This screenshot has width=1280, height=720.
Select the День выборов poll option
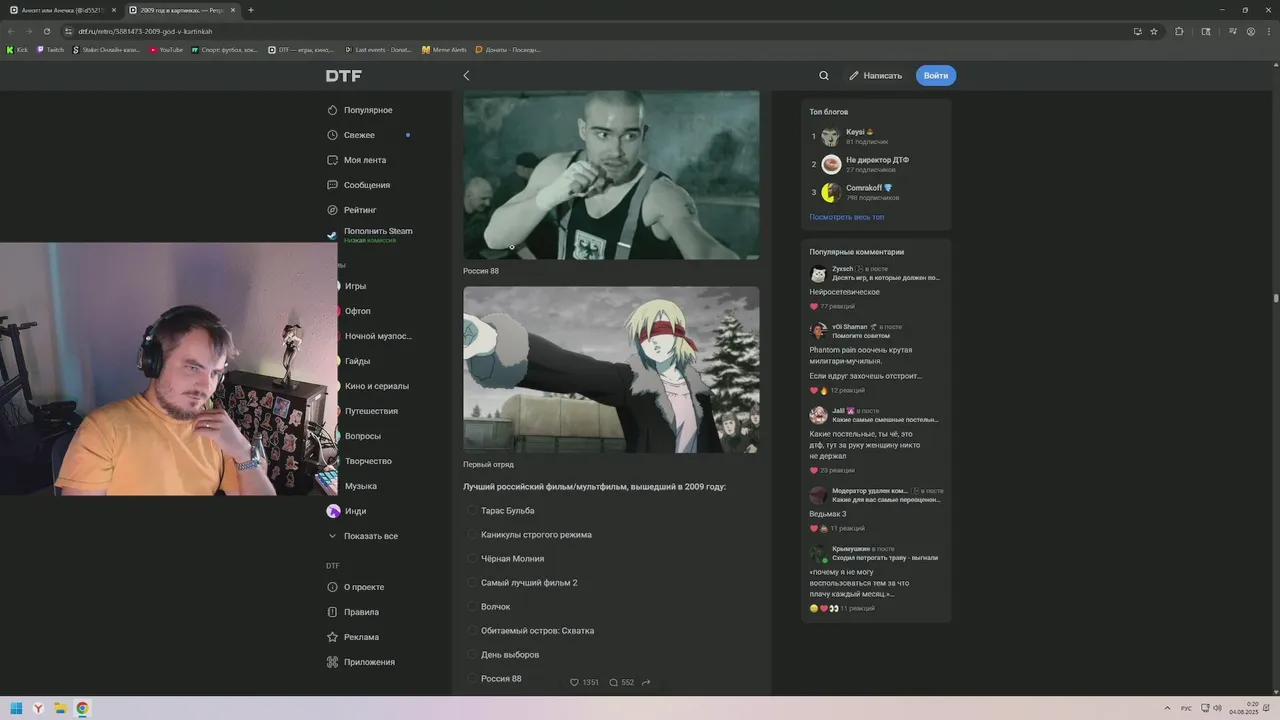coord(503,655)
